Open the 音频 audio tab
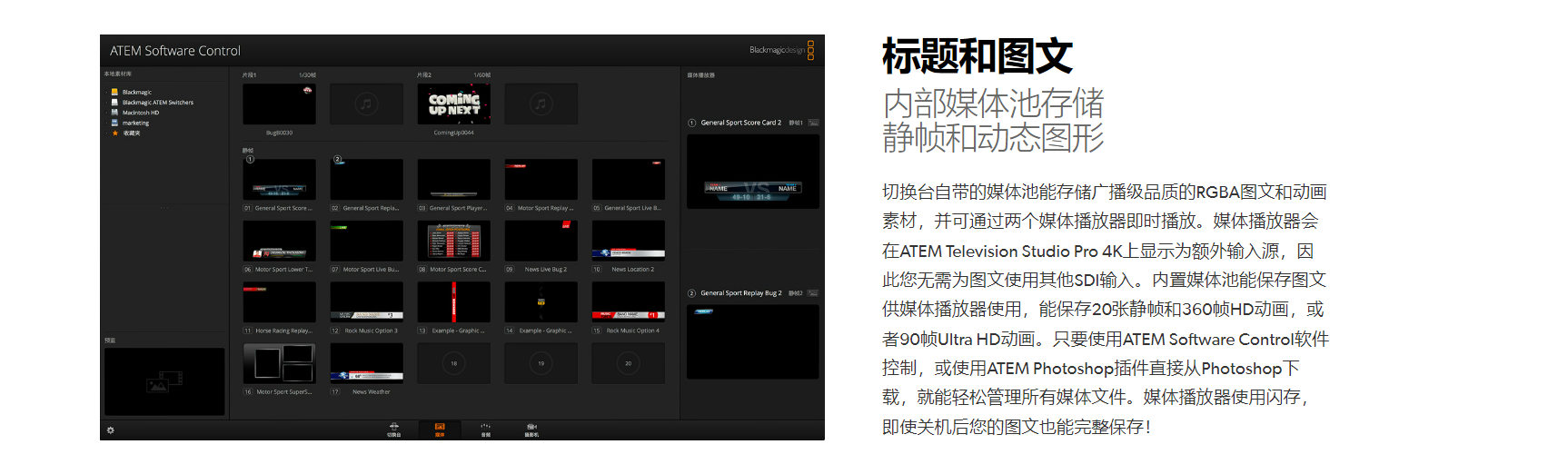This screenshot has height=474, width=1568. 486,430
